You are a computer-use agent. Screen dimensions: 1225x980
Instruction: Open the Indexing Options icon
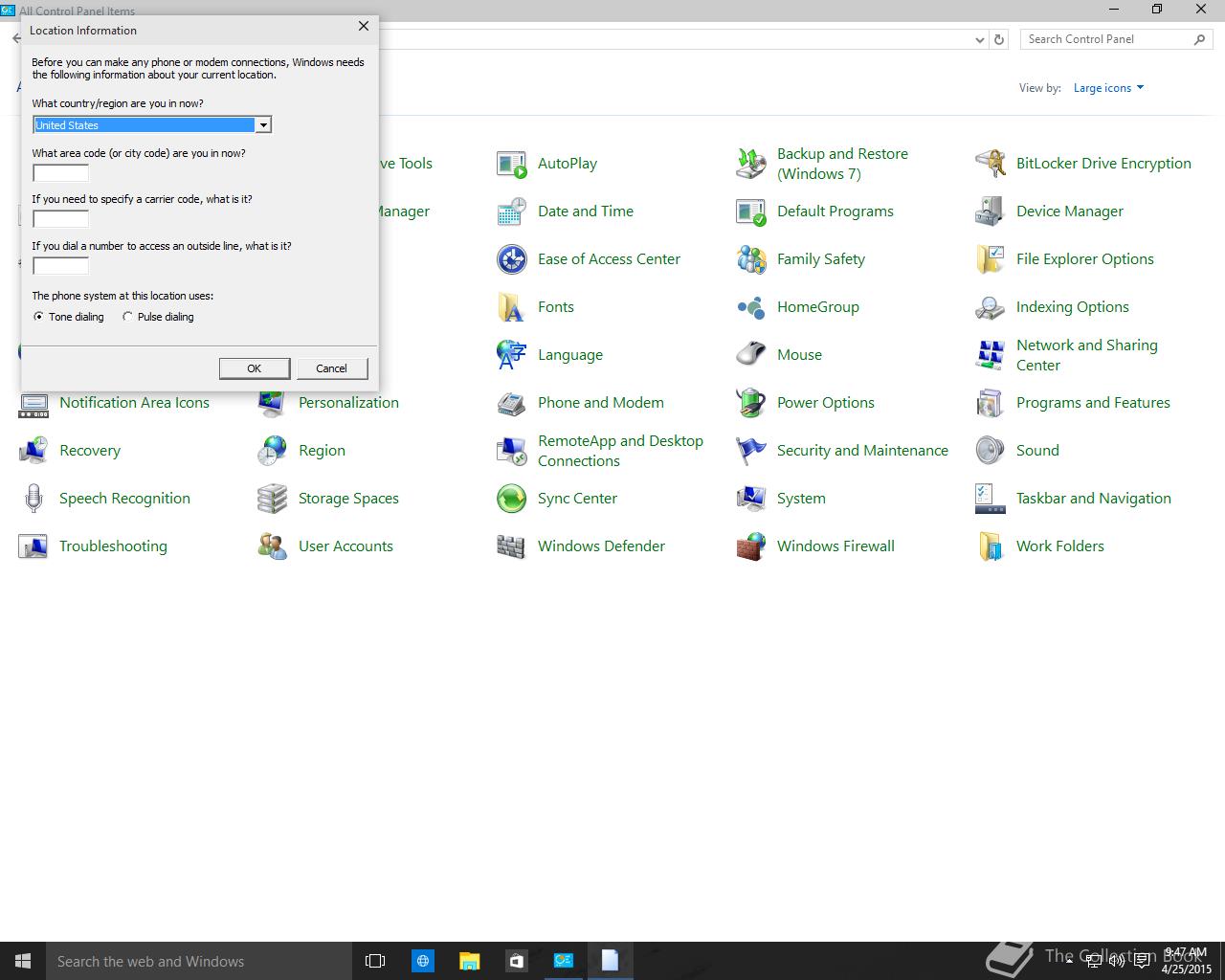991,307
